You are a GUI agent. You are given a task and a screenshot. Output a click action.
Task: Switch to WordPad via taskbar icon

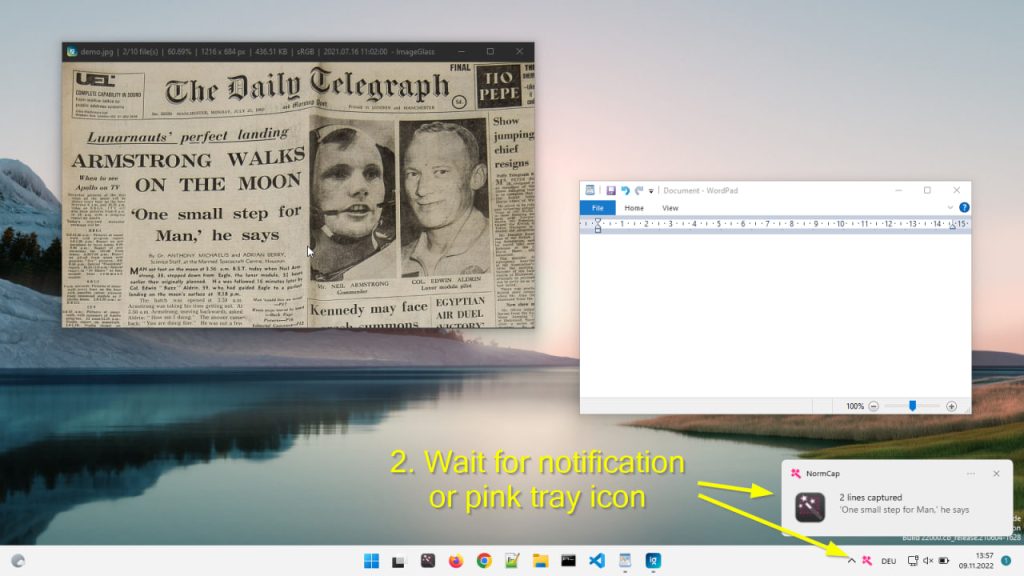tap(625, 560)
